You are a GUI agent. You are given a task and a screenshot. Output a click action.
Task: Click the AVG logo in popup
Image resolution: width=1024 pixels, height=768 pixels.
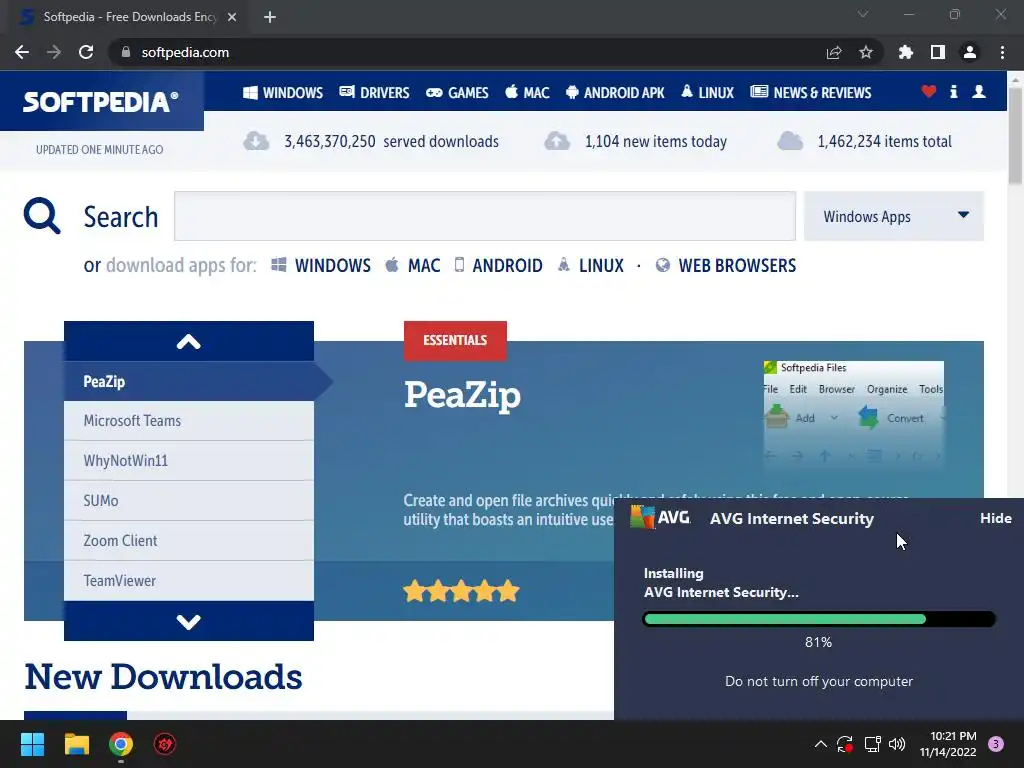660,517
